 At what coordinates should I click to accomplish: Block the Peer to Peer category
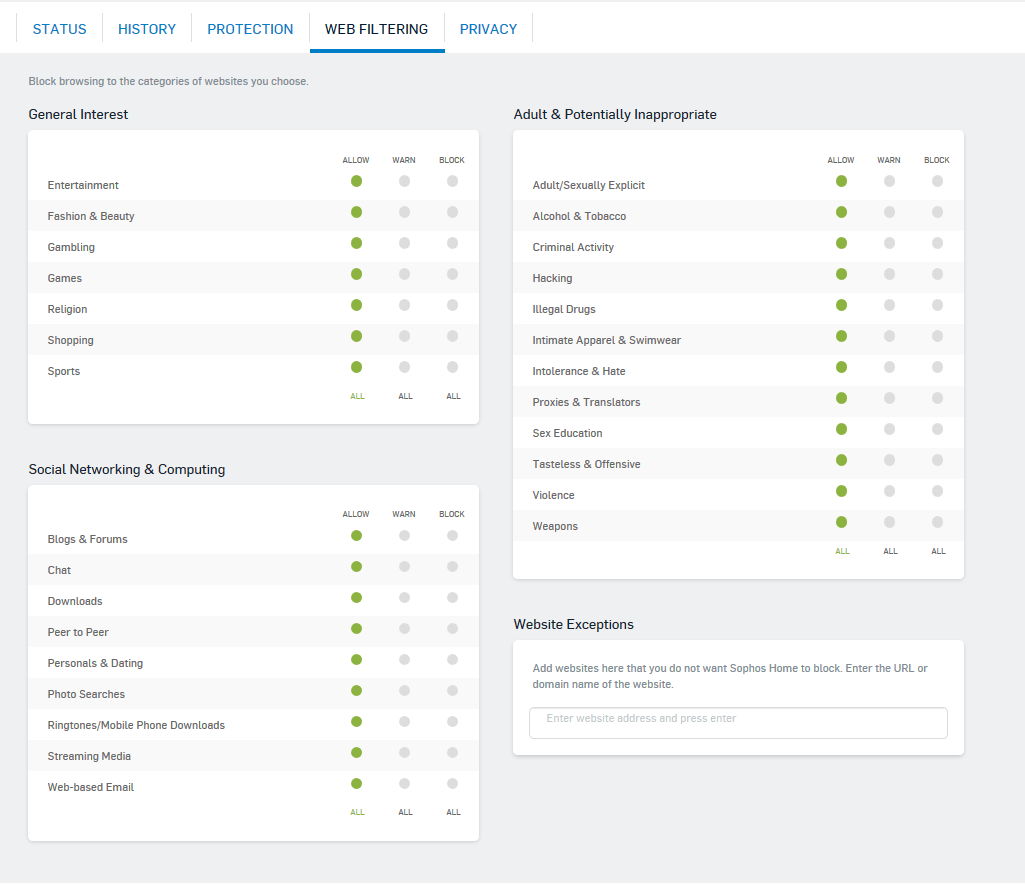[x=452, y=629]
